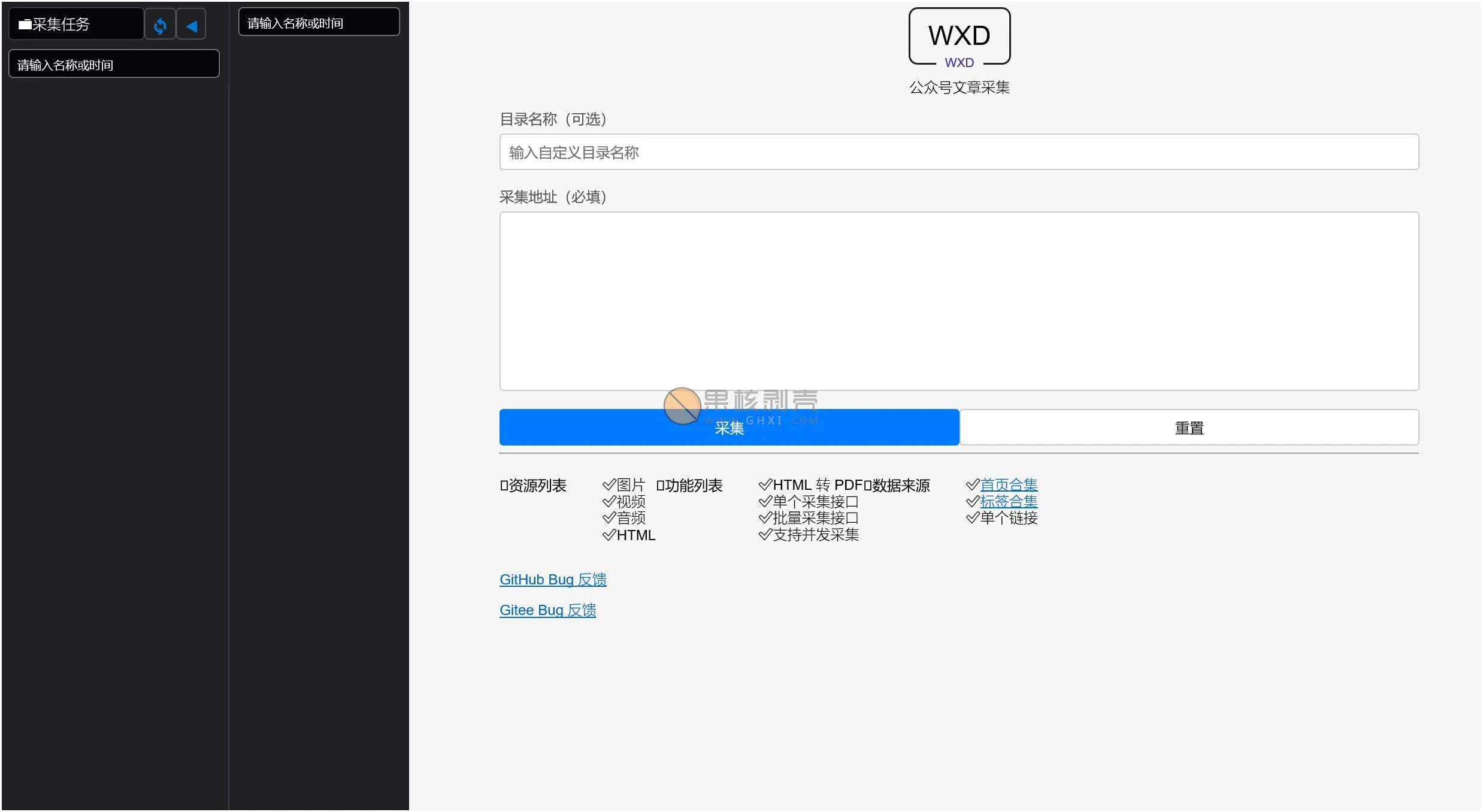Click the 重置 reset button
The width and height of the screenshot is (1483, 812).
tap(1189, 428)
